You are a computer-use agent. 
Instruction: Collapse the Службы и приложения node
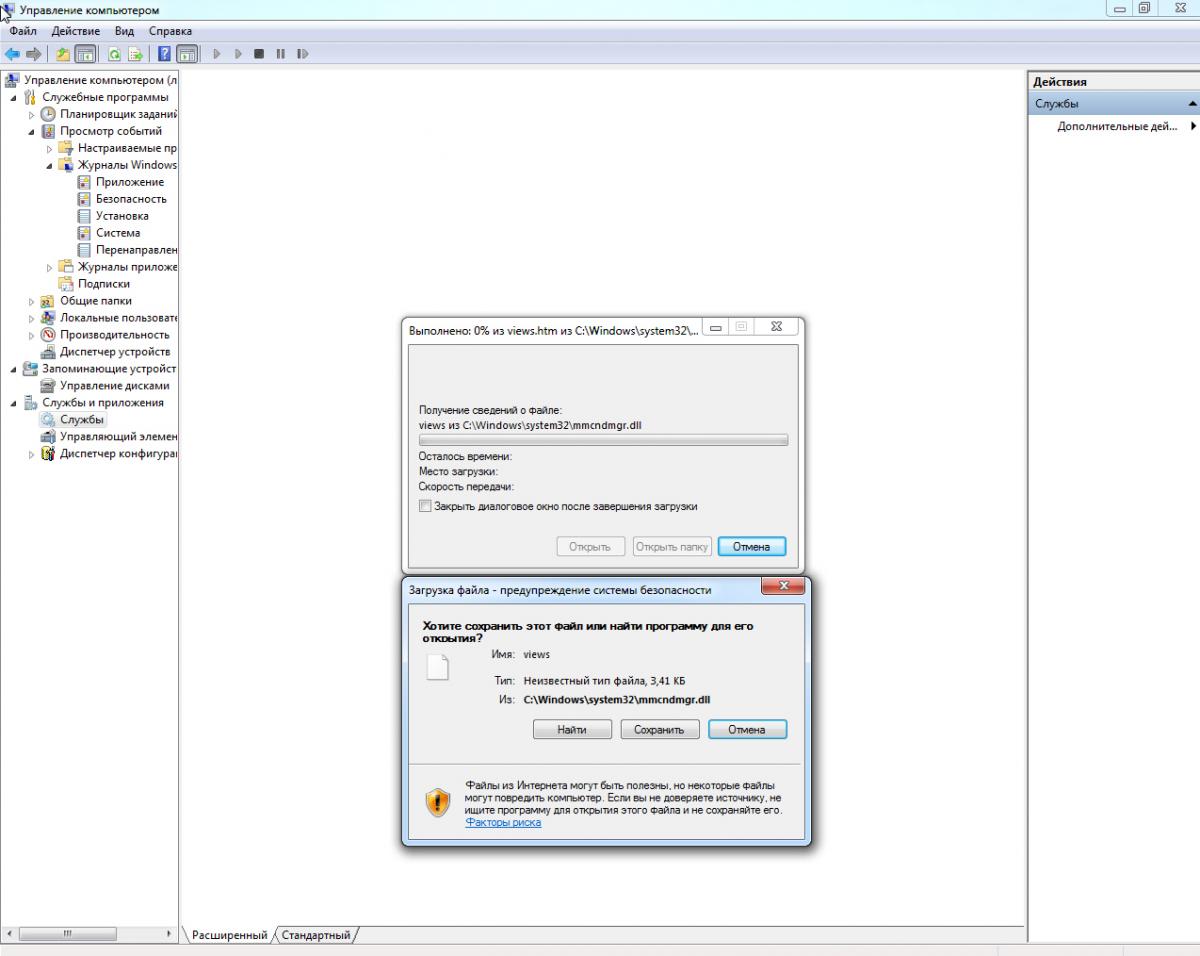(x=13, y=403)
